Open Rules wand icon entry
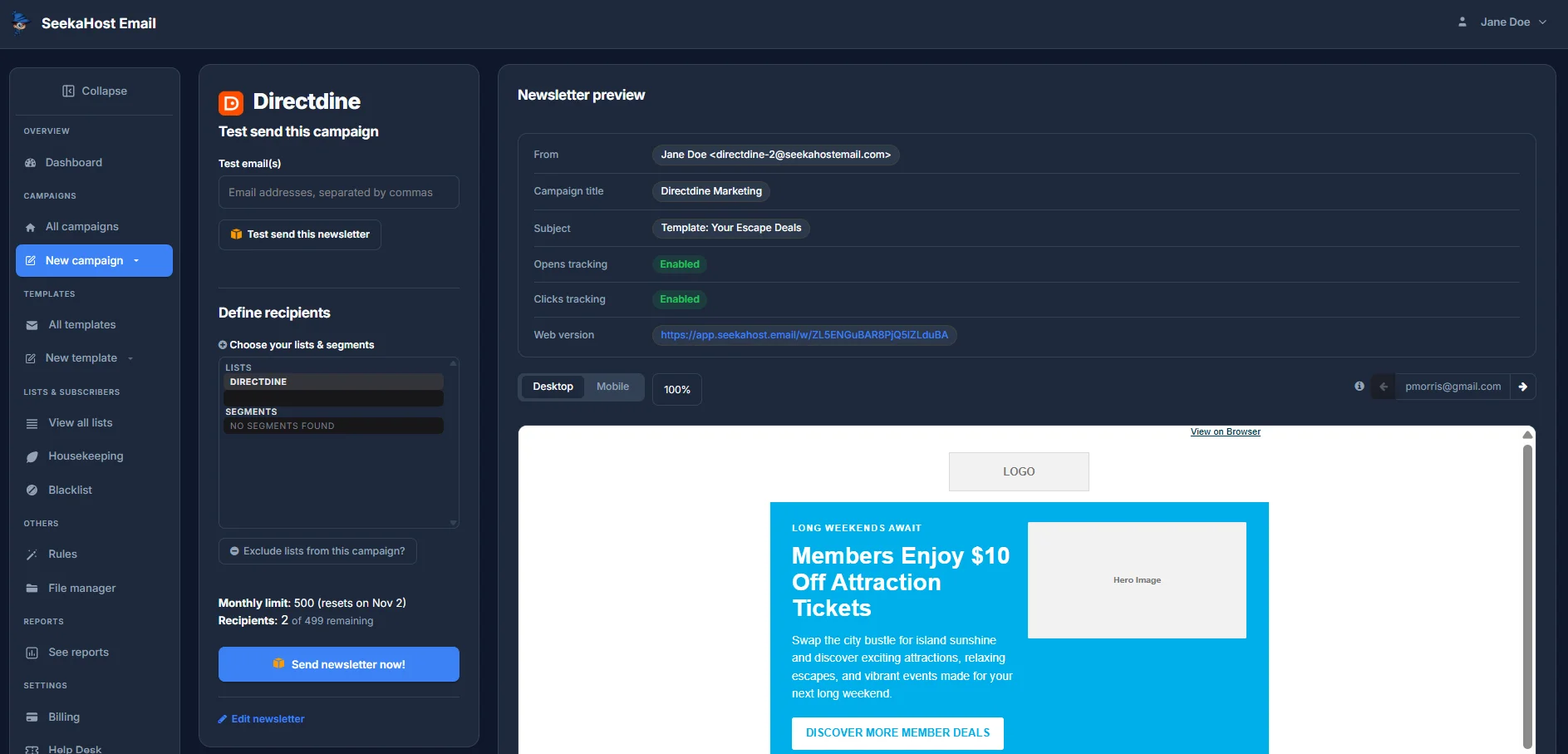 pyautogui.click(x=32, y=554)
